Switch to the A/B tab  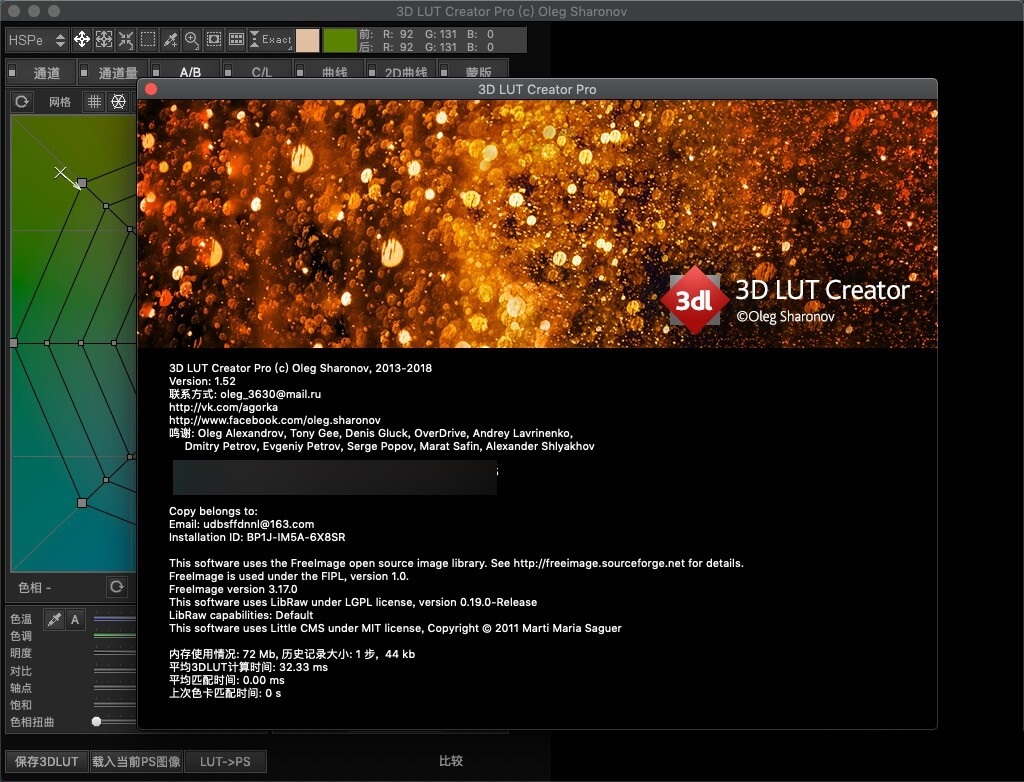190,73
